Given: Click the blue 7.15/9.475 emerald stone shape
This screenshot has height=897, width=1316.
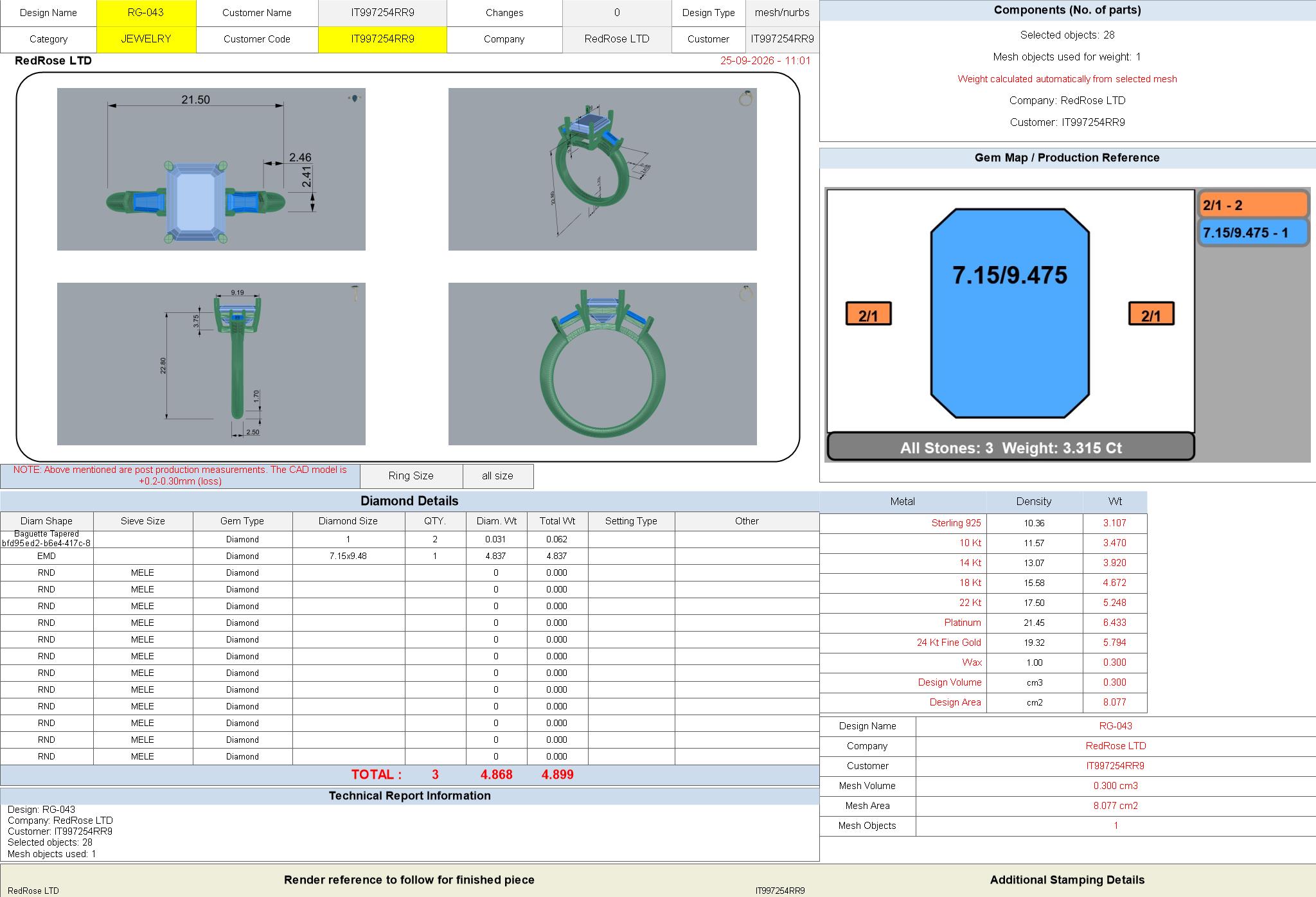Looking at the screenshot, I should [x=1009, y=313].
